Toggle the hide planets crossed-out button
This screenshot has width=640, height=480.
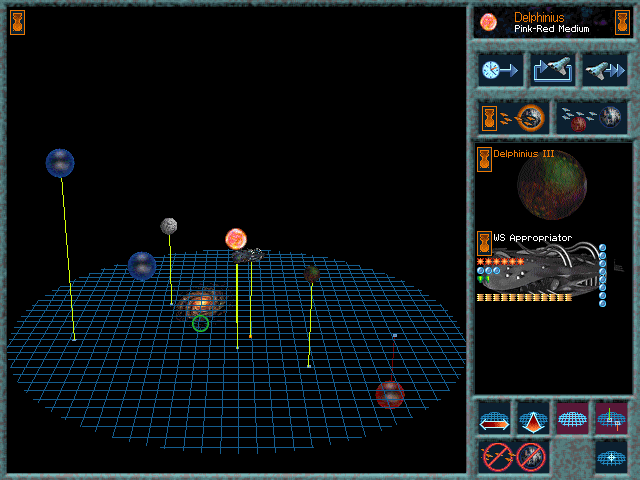tap(531, 456)
